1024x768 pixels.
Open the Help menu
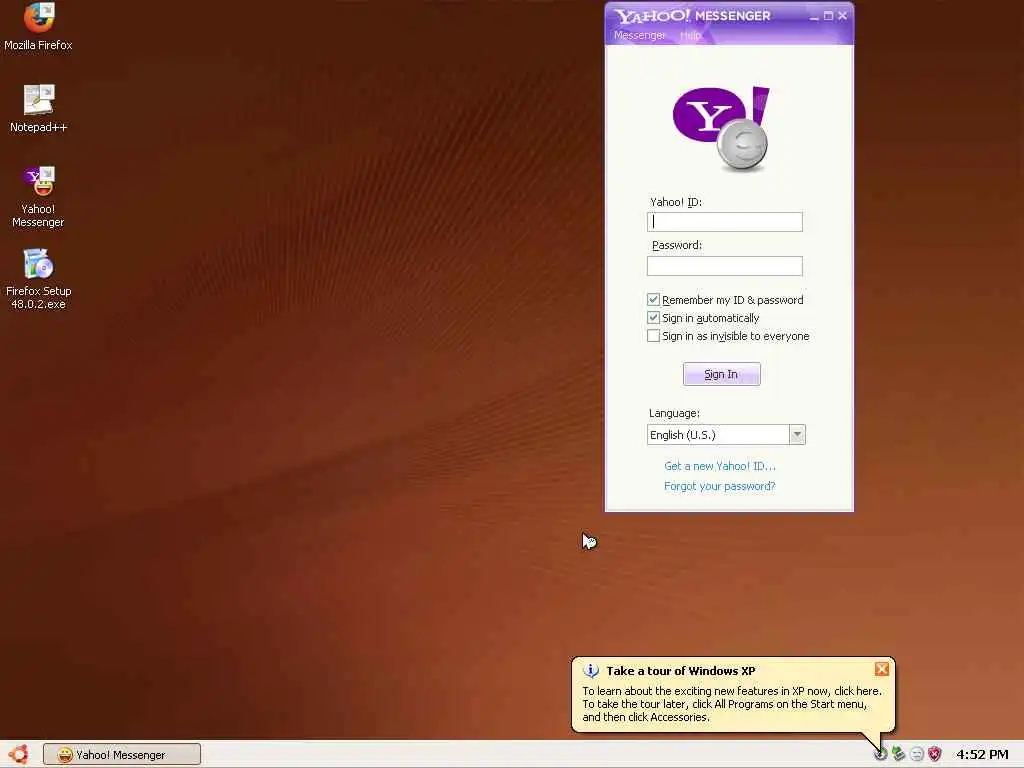click(690, 35)
